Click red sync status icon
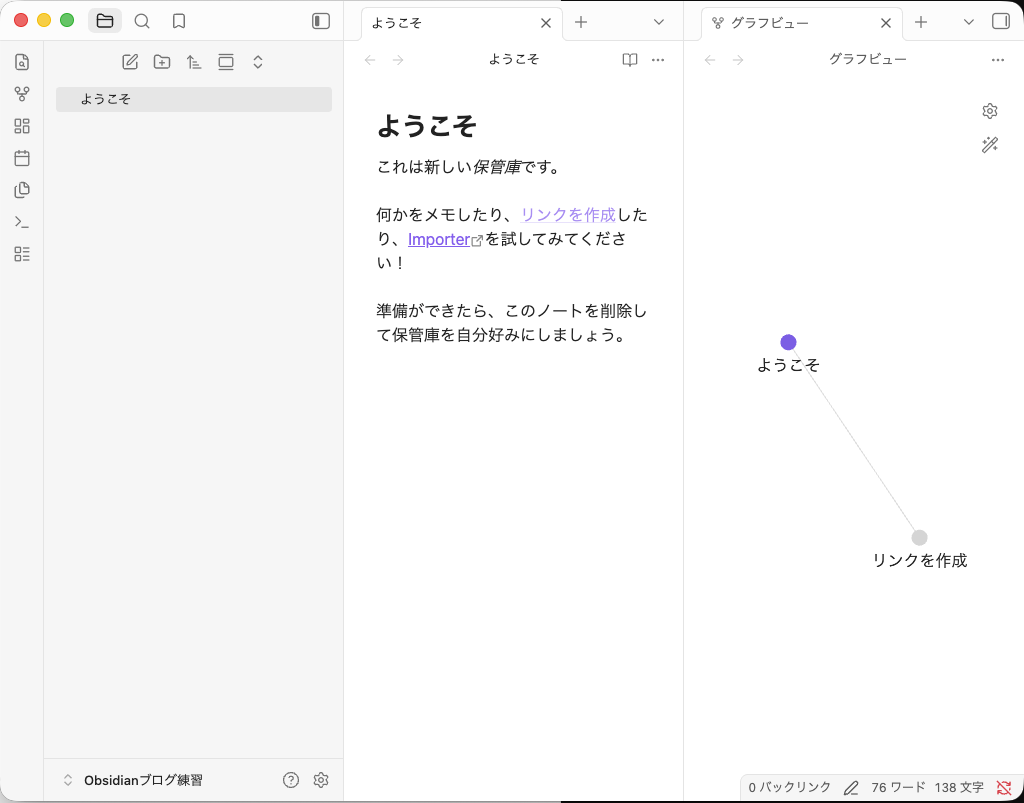This screenshot has height=803, width=1024. tap(1004, 788)
